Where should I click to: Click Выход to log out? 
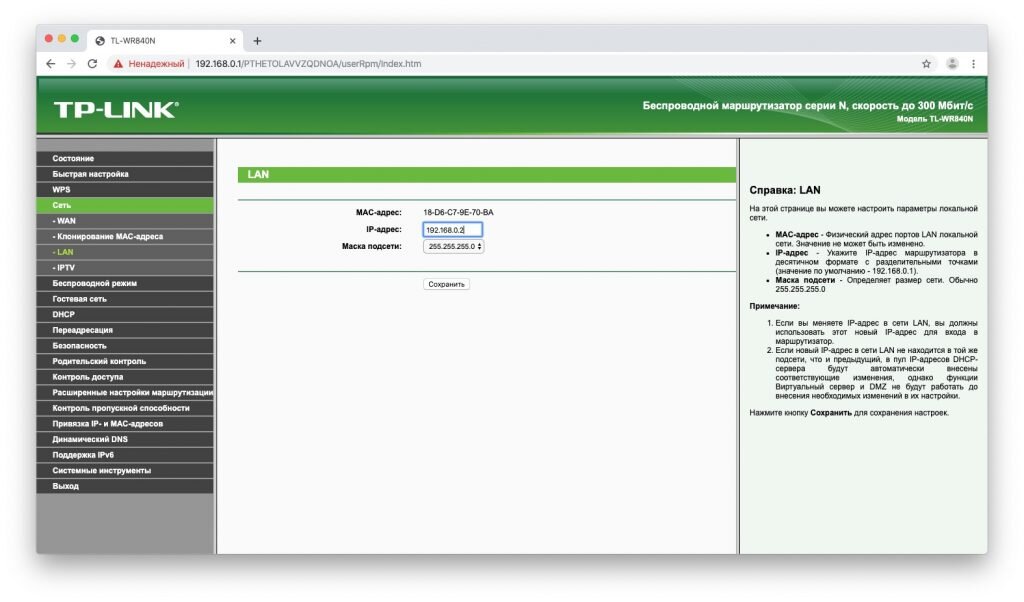click(125, 486)
